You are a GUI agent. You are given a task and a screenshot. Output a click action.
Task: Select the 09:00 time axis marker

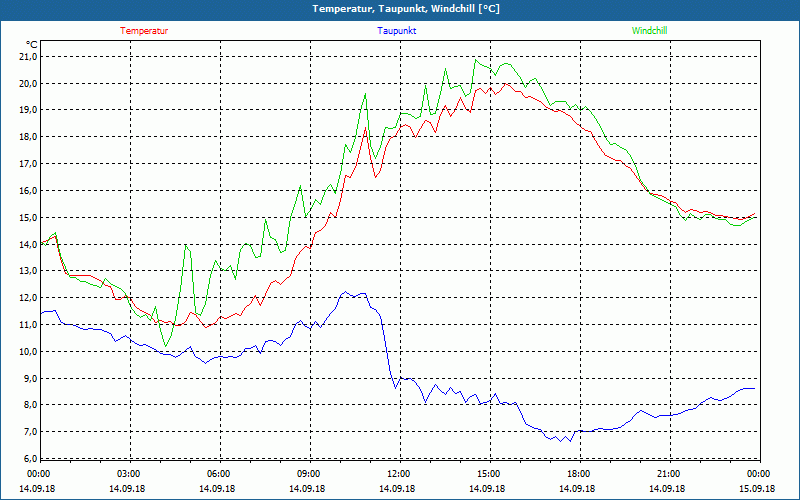308,474
